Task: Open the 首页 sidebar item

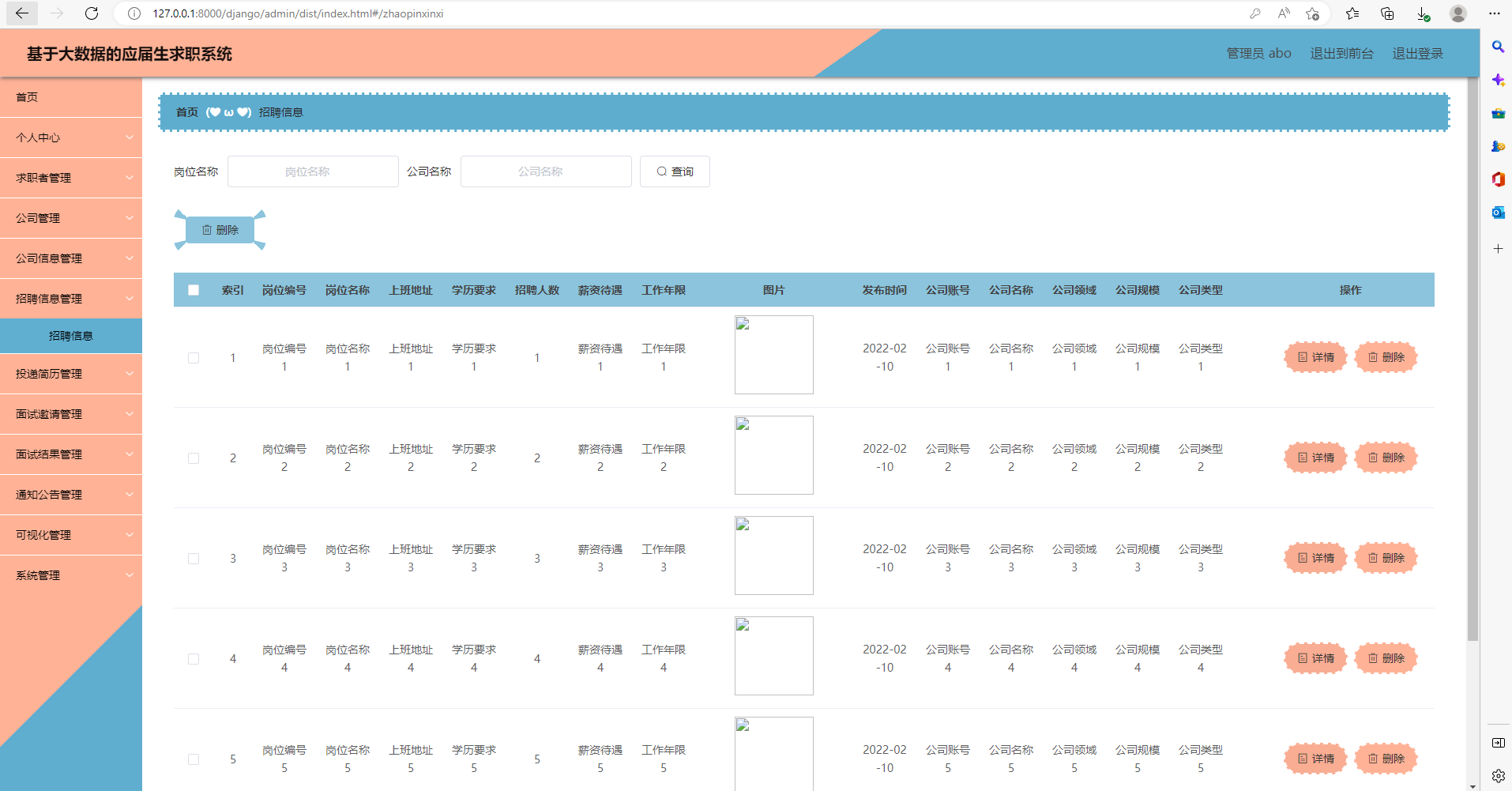Action: click(x=71, y=97)
